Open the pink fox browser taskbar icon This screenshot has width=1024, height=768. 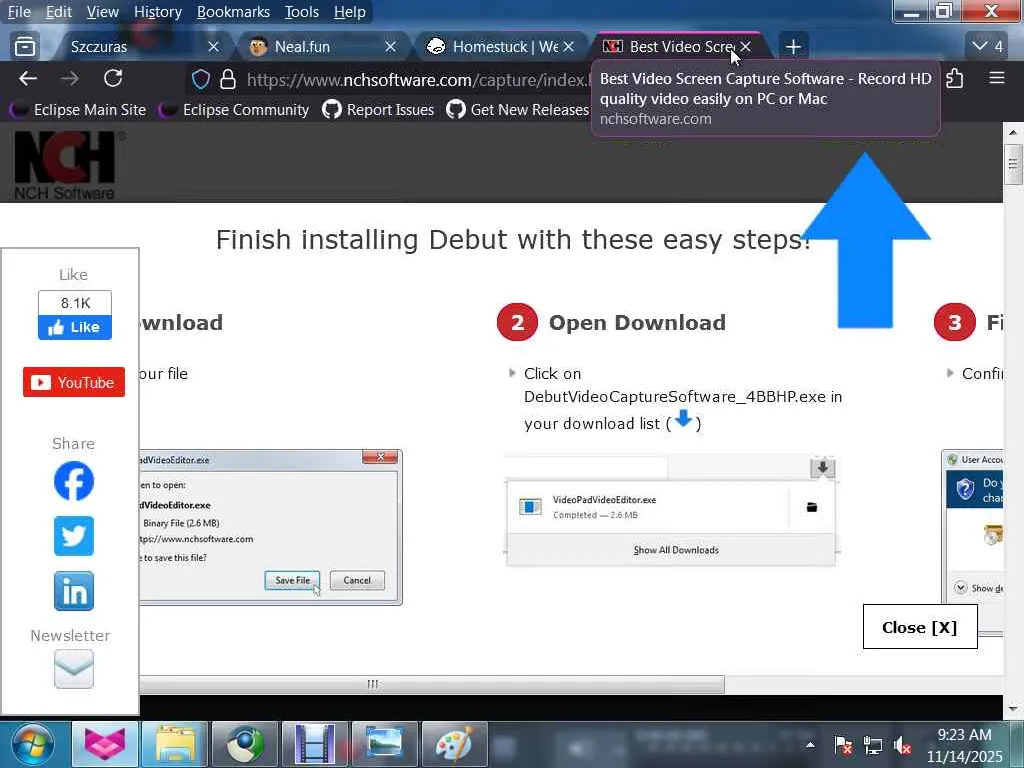click(104, 744)
